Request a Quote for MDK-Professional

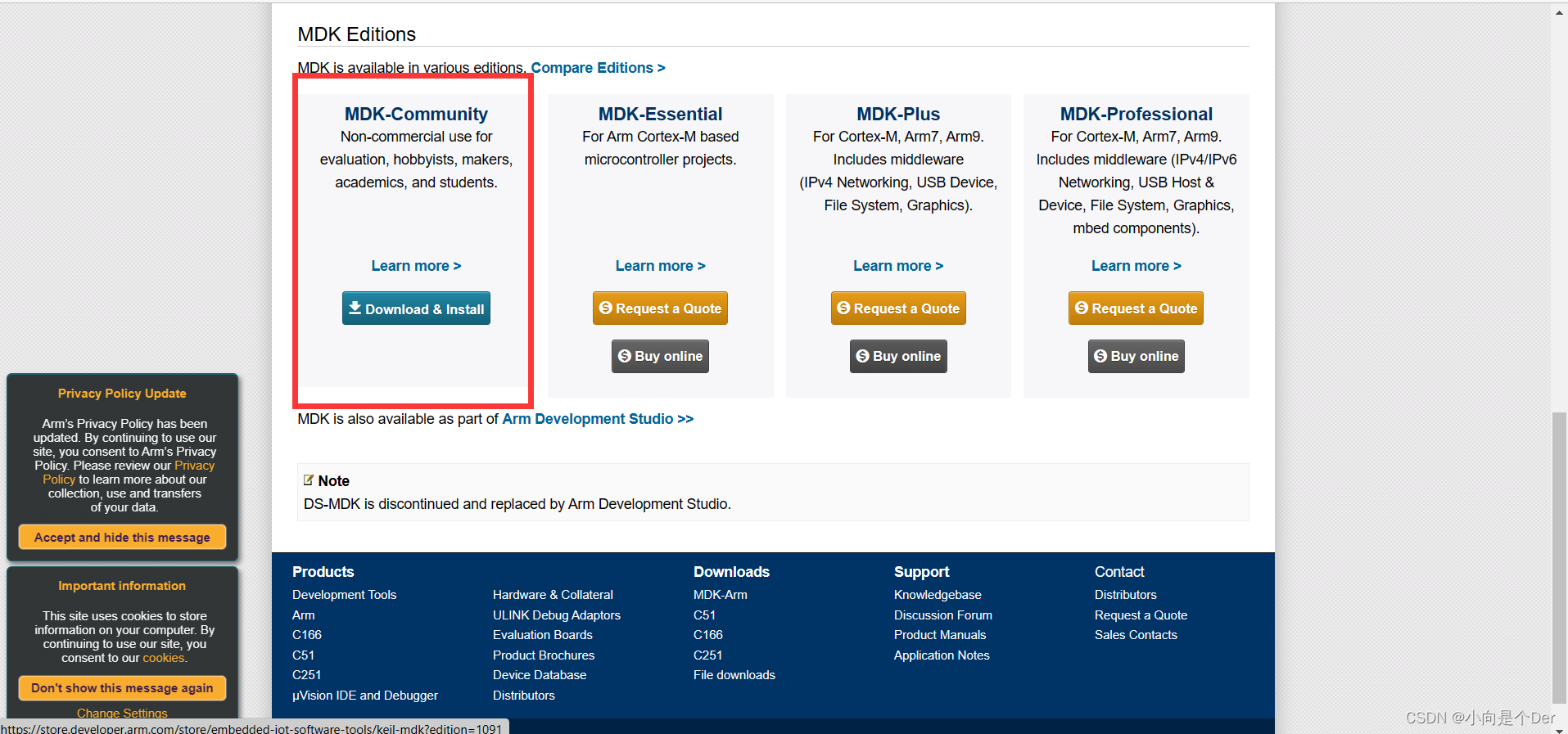[1136, 308]
